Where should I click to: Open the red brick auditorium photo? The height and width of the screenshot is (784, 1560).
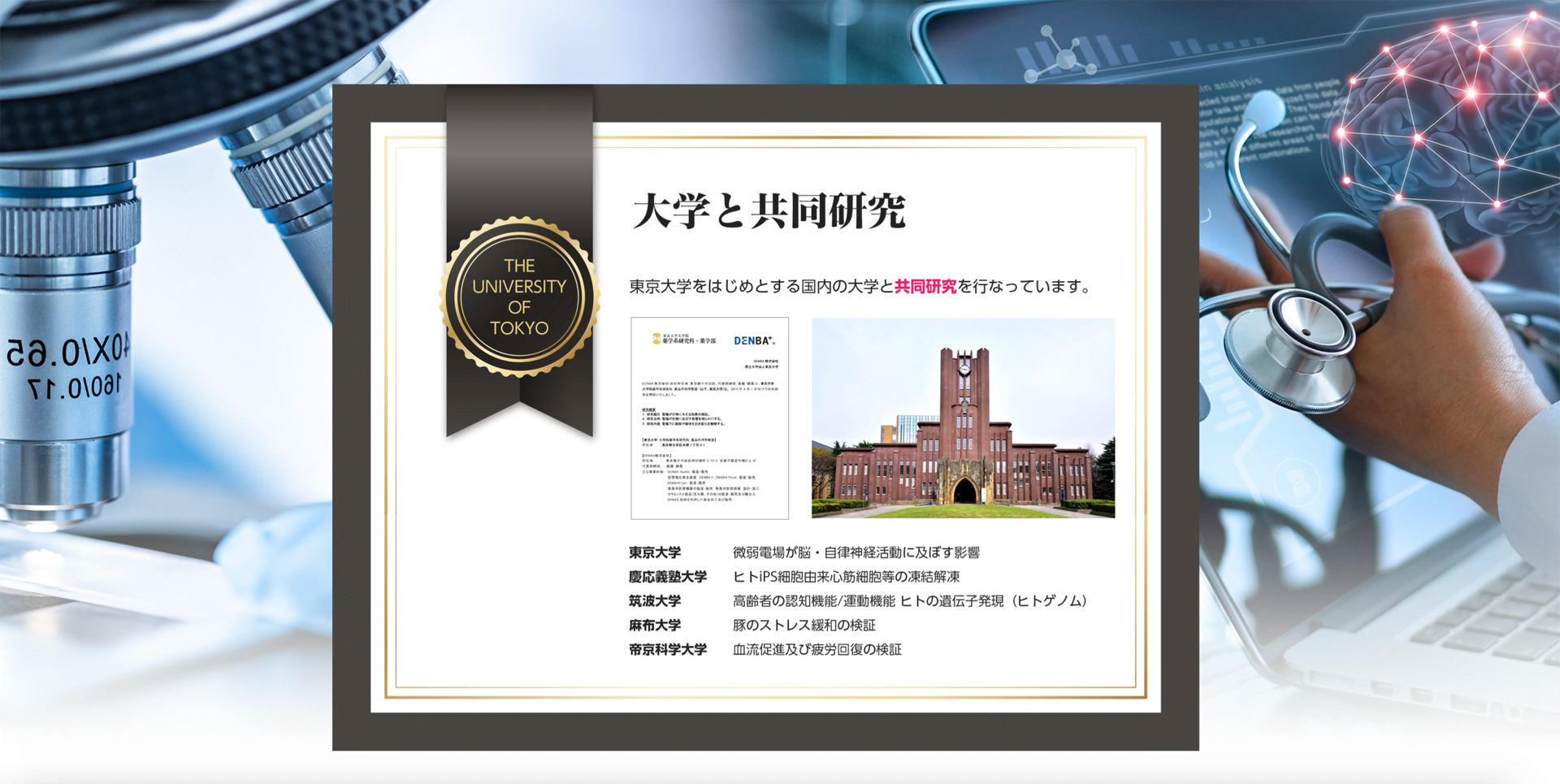click(963, 418)
